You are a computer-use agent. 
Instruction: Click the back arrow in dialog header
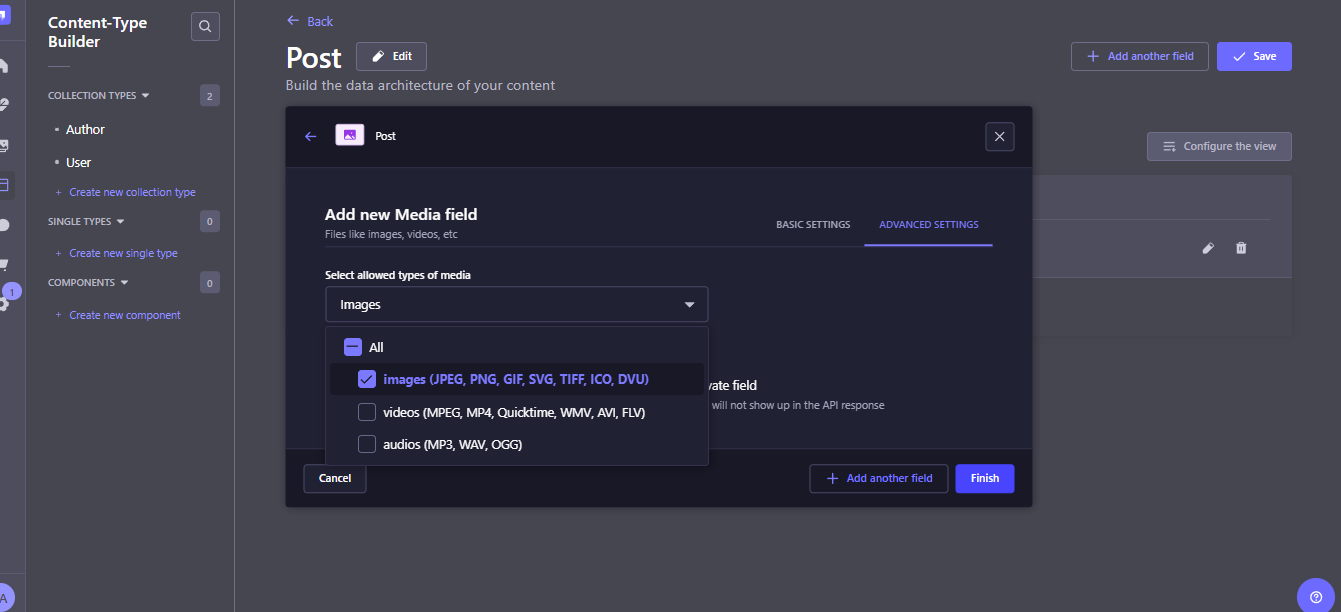(x=311, y=136)
